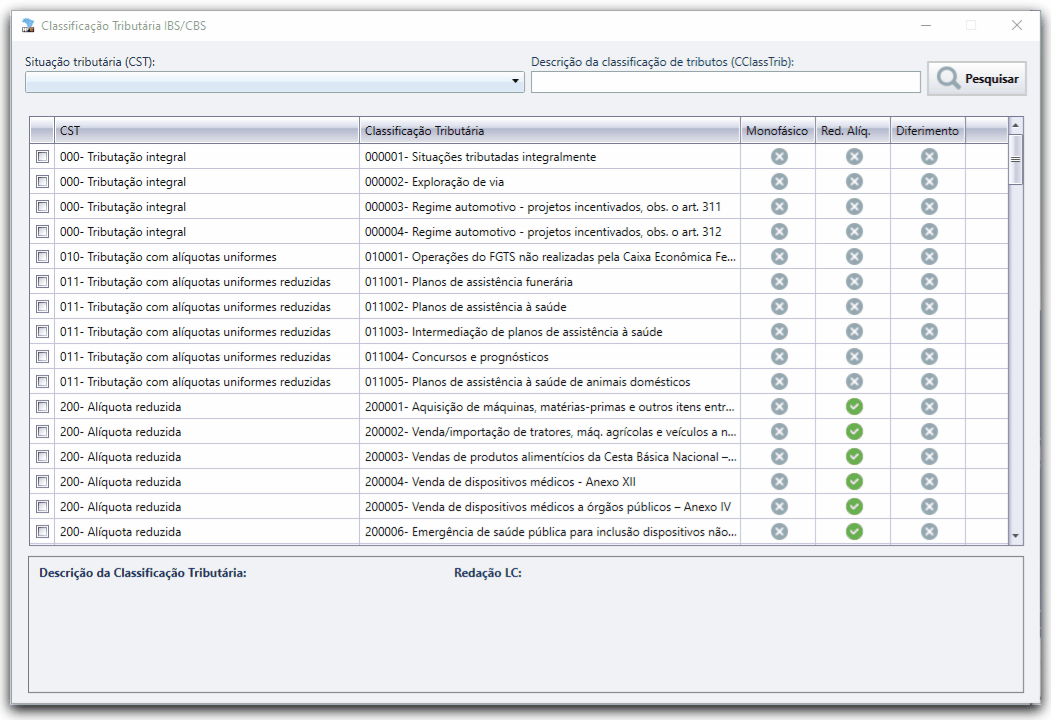1051x720 pixels.
Task: Open the Situação tributária (CST) dropdown
Action: [516, 82]
